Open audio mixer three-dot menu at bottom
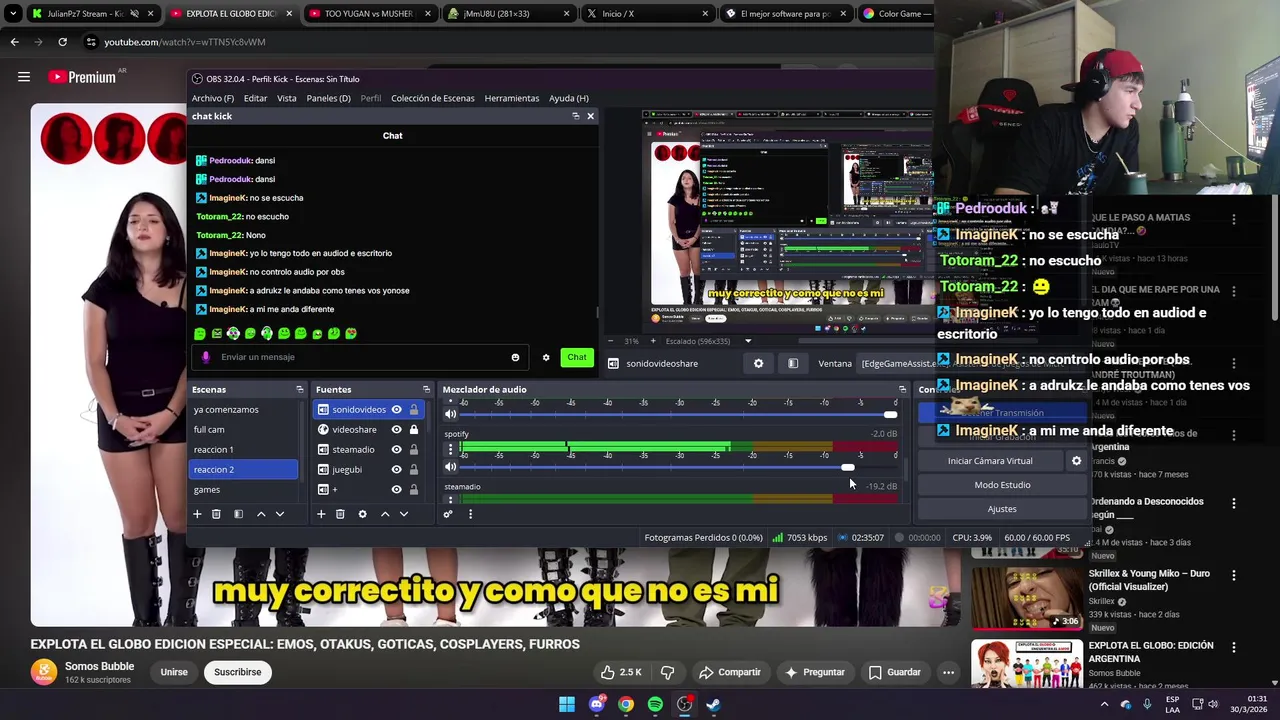1280x720 pixels. click(470, 514)
